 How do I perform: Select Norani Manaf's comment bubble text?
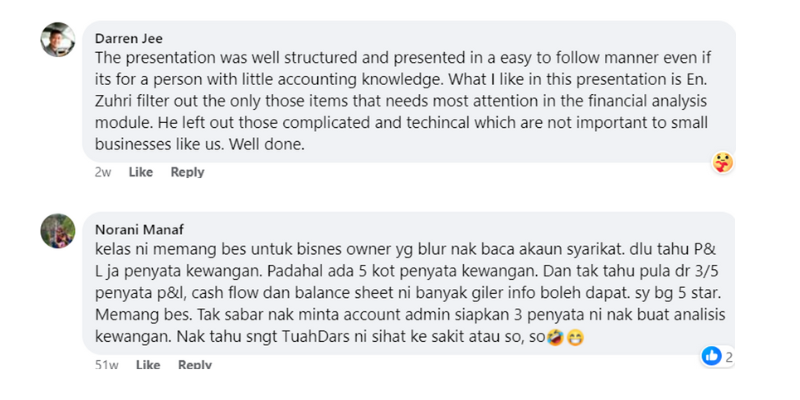[x=410, y=293]
